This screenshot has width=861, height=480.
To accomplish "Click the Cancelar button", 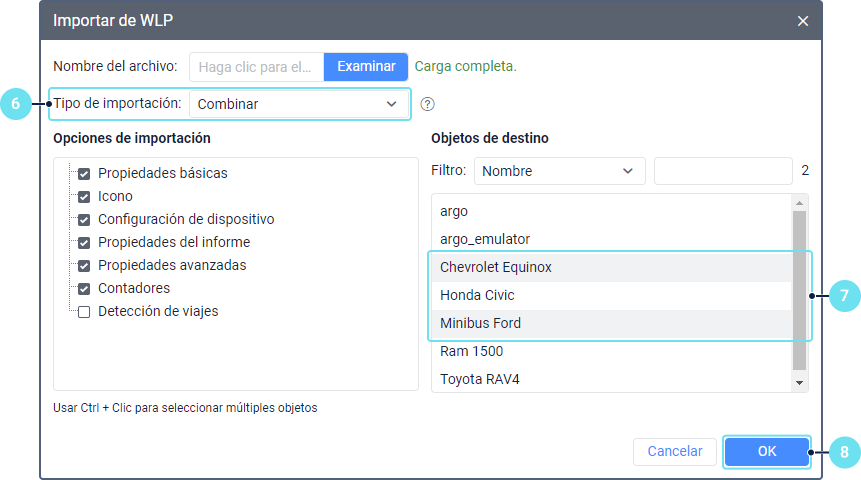I will (674, 451).
